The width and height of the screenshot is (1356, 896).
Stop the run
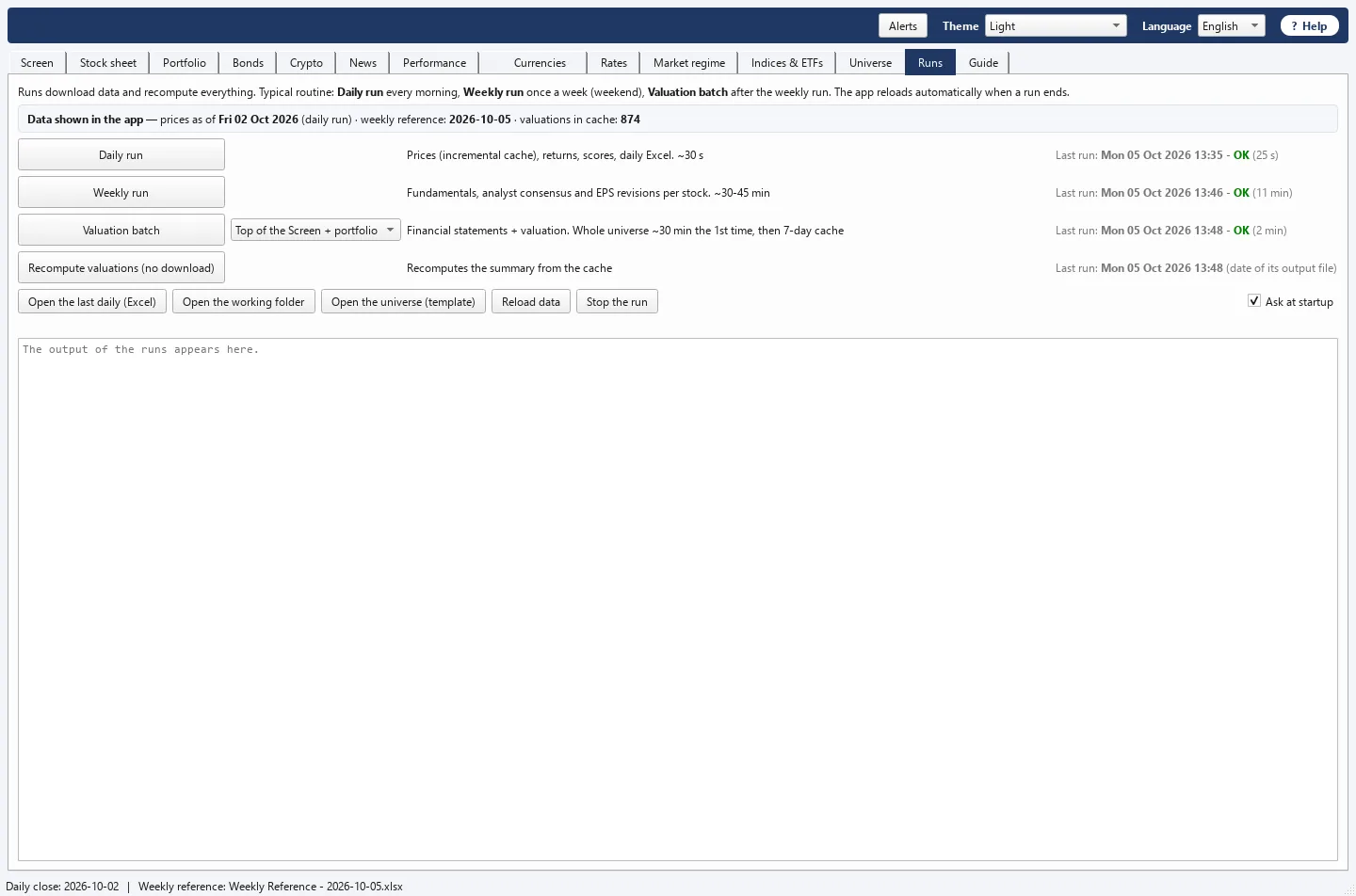click(x=617, y=302)
